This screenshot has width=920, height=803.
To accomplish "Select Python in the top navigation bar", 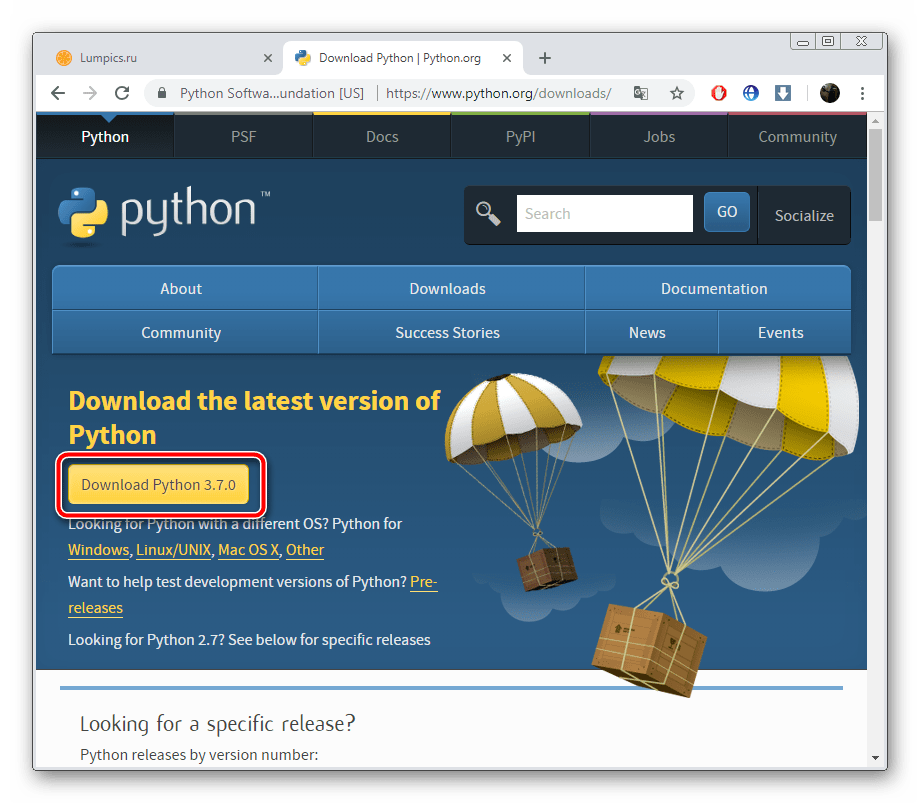I will [x=105, y=137].
